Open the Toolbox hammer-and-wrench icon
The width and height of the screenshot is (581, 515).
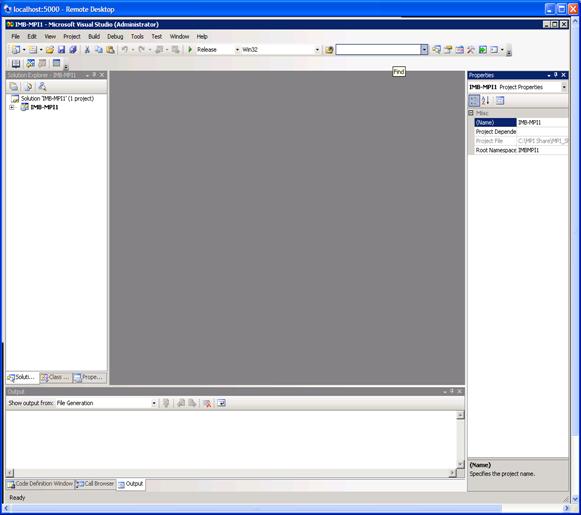coord(471,50)
